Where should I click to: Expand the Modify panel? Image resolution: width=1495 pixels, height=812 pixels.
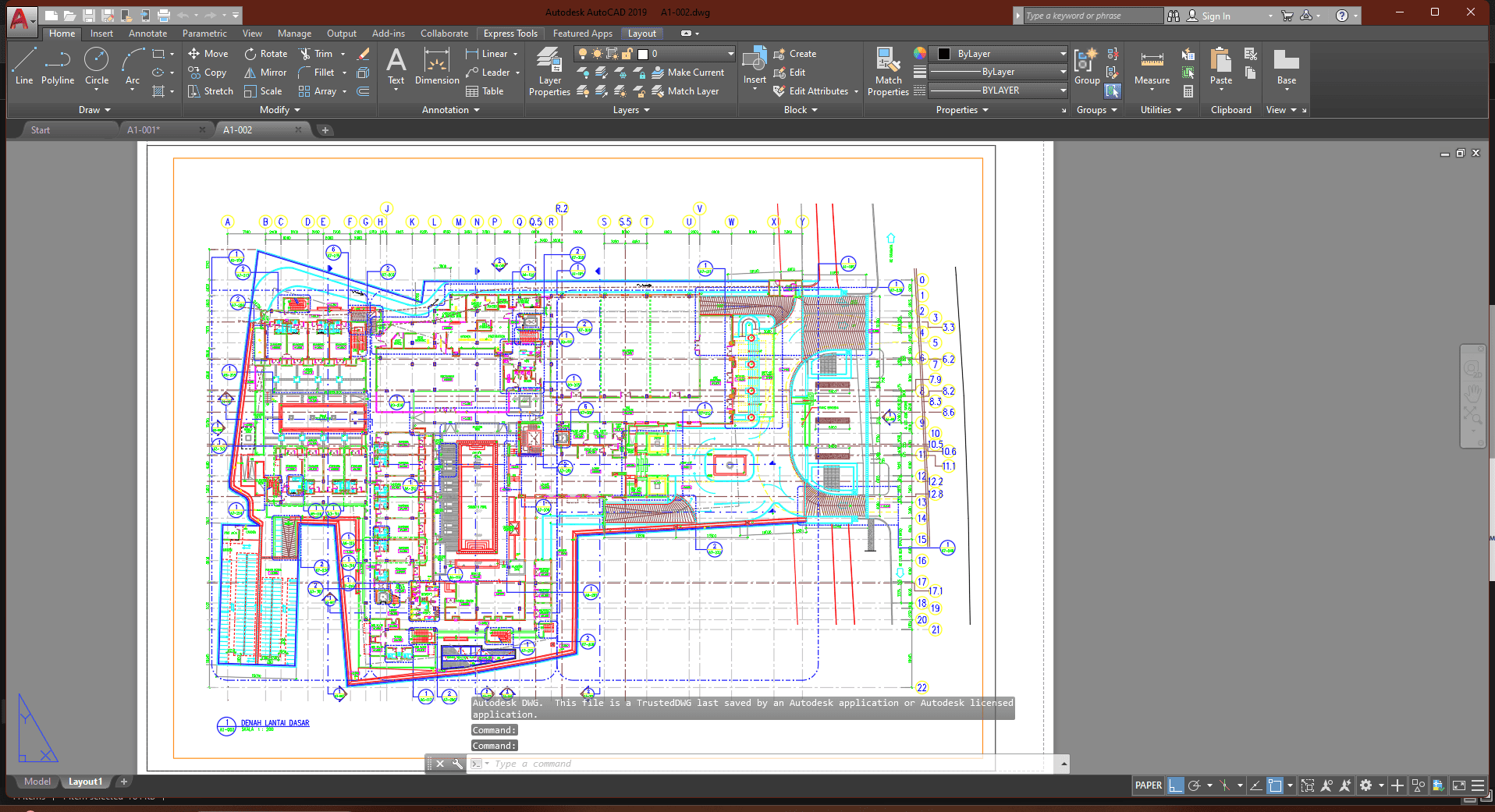279,110
